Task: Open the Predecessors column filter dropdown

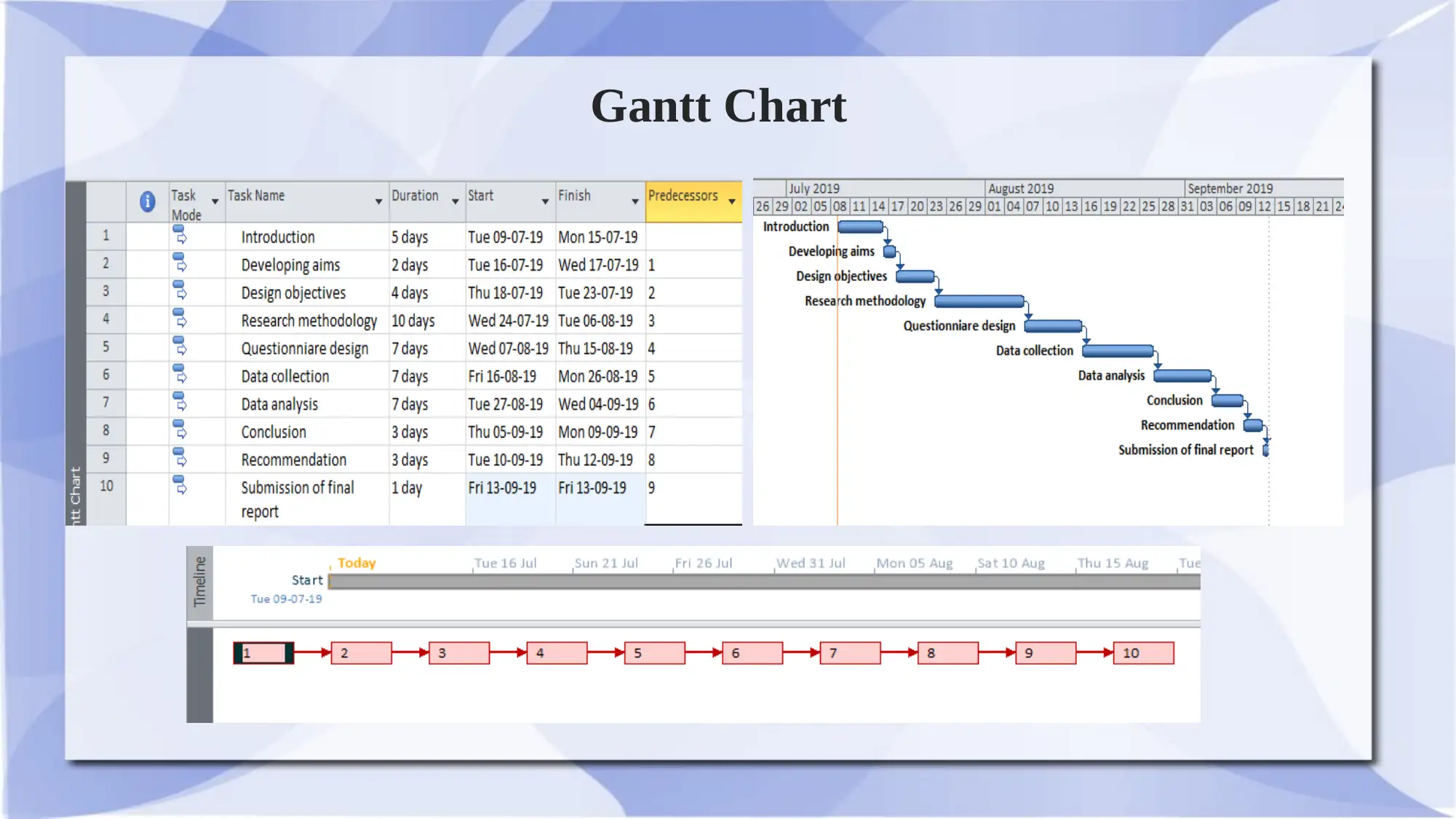Action: pyautogui.click(x=733, y=199)
